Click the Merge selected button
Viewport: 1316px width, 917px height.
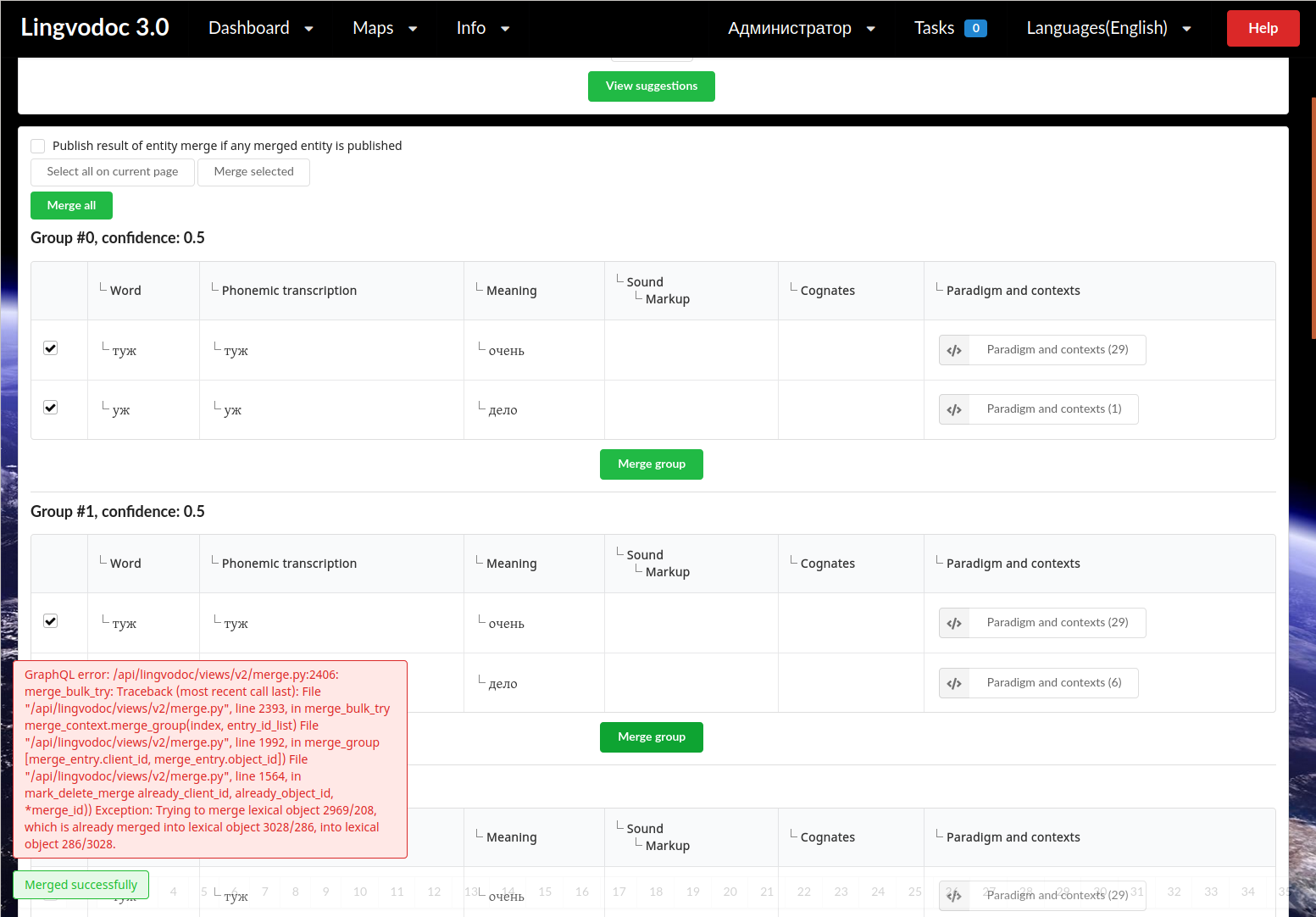[253, 172]
